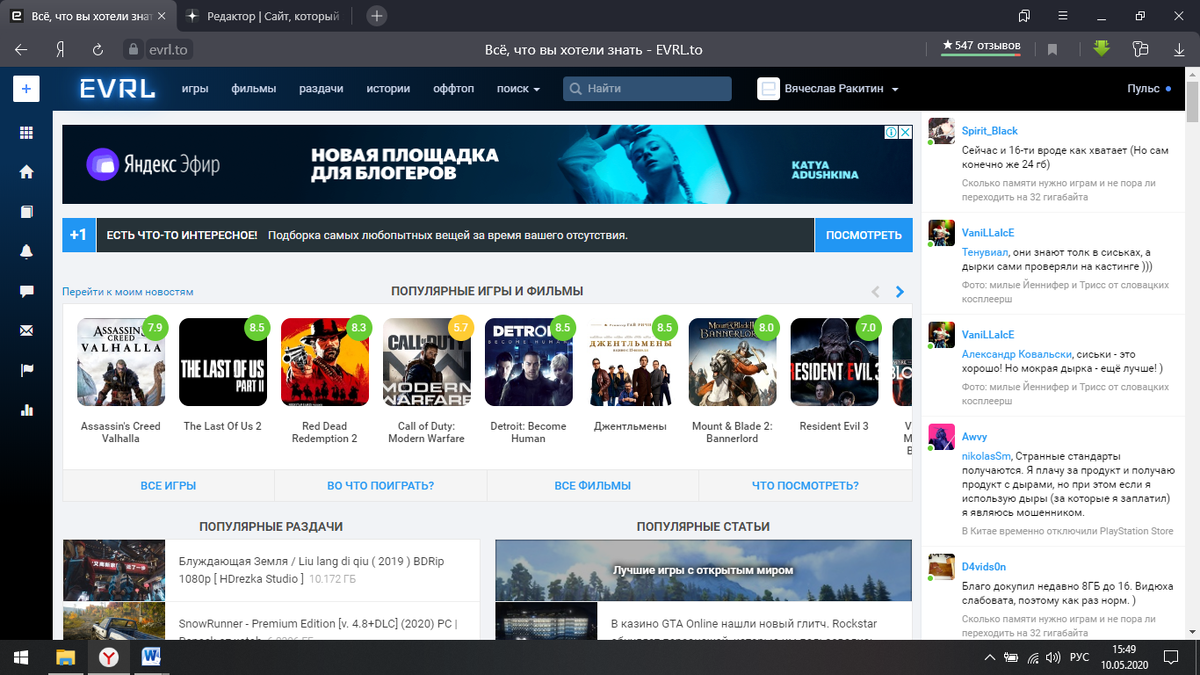
Task: Open the 'игры' menu item
Action: point(195,89)
